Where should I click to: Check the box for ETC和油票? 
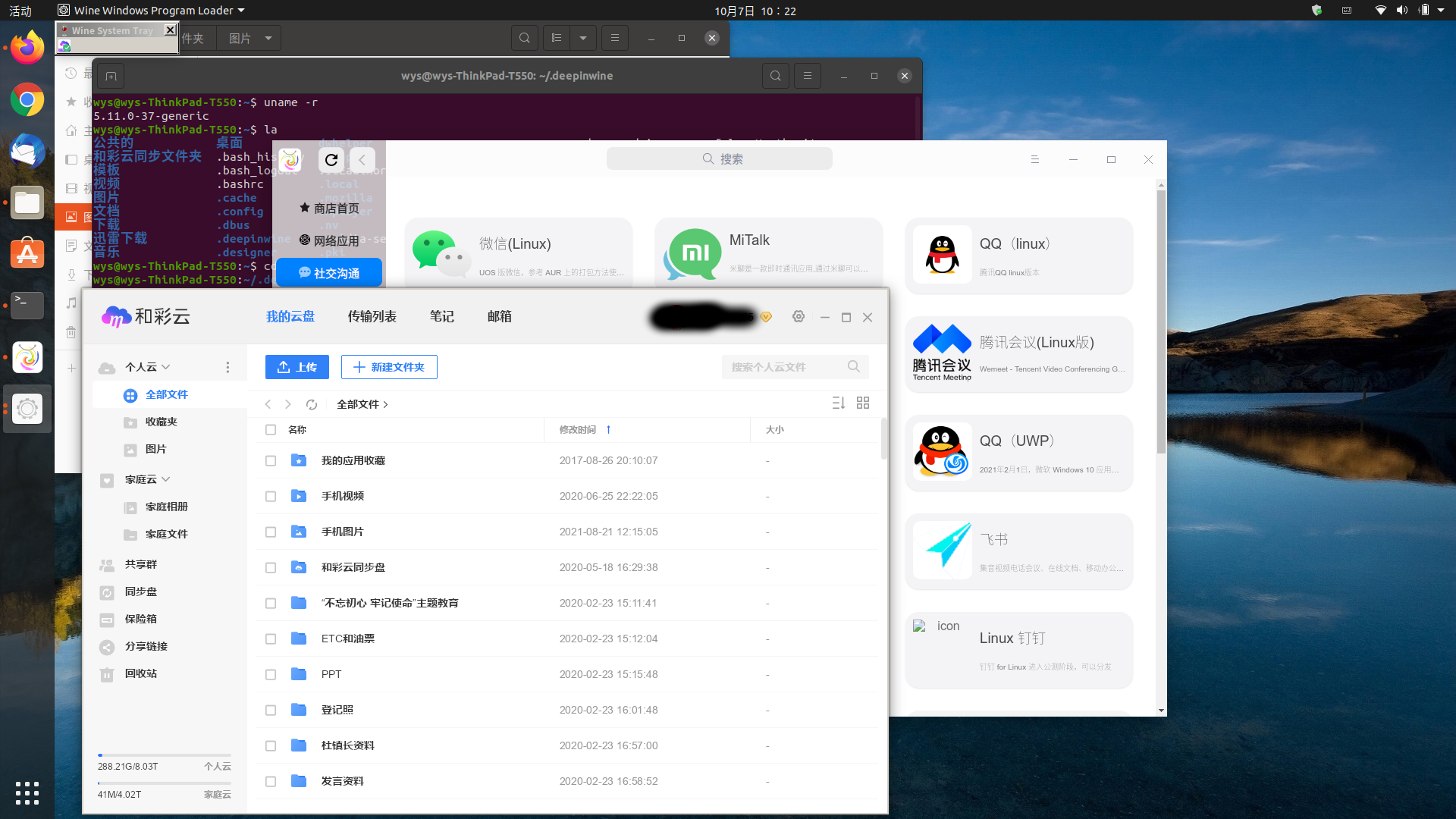click(x=271, y=639)
